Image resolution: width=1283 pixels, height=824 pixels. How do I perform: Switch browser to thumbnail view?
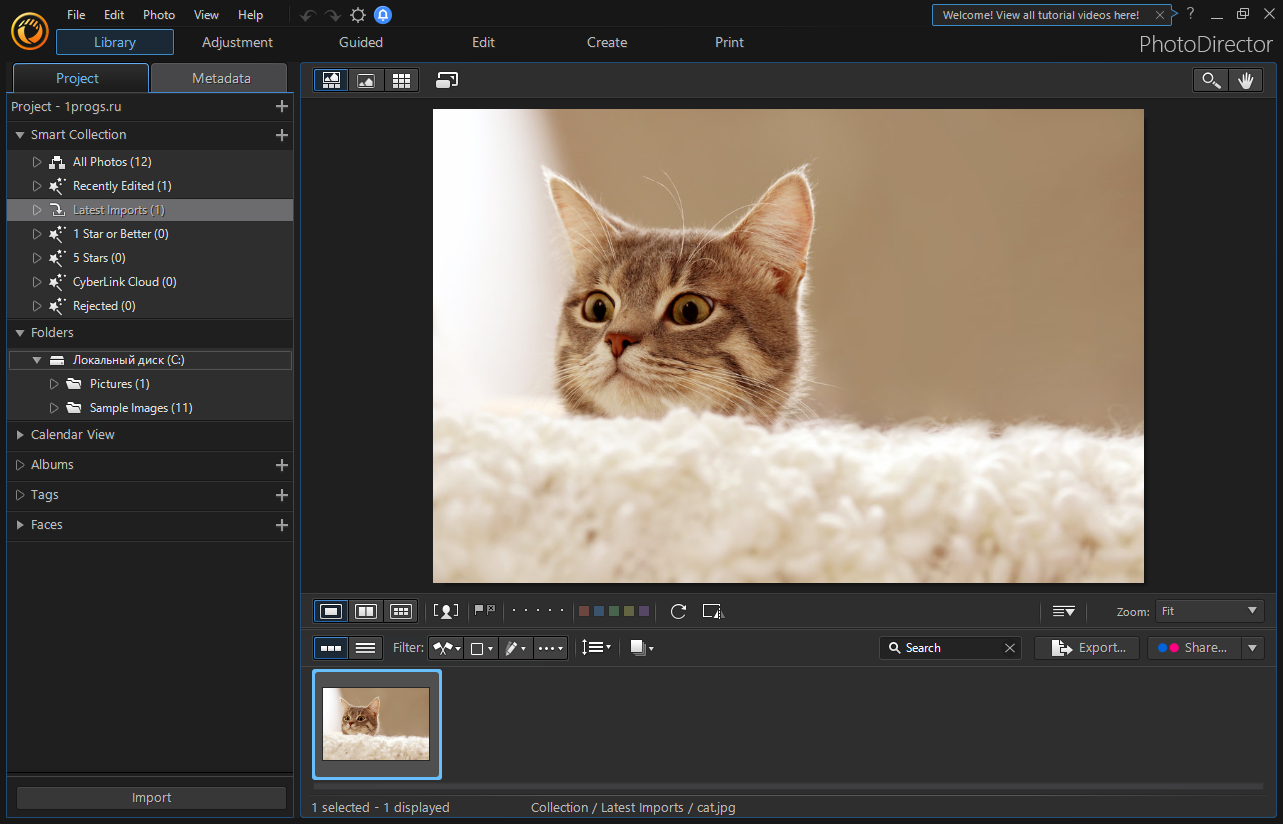(332, 648)
